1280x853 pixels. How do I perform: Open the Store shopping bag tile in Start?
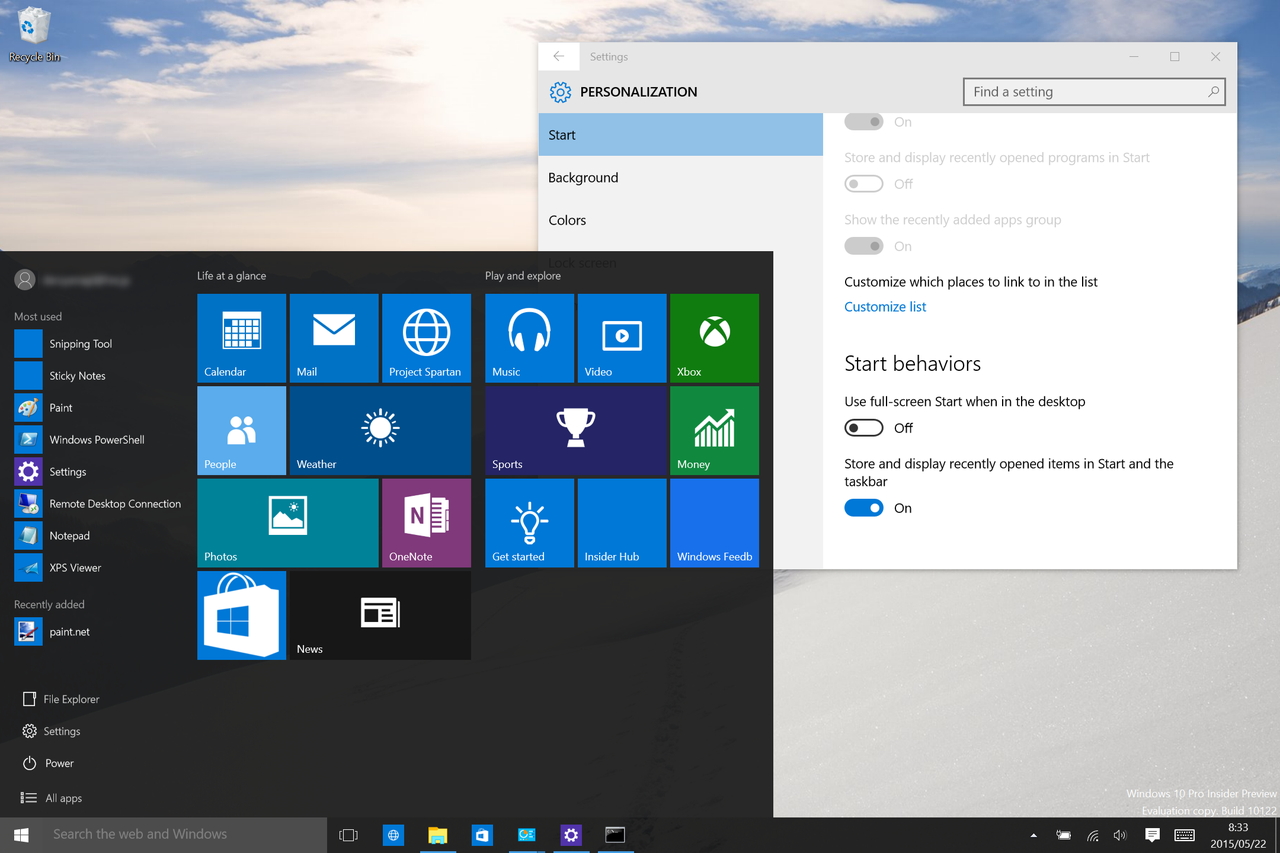(x=241, y=615)
